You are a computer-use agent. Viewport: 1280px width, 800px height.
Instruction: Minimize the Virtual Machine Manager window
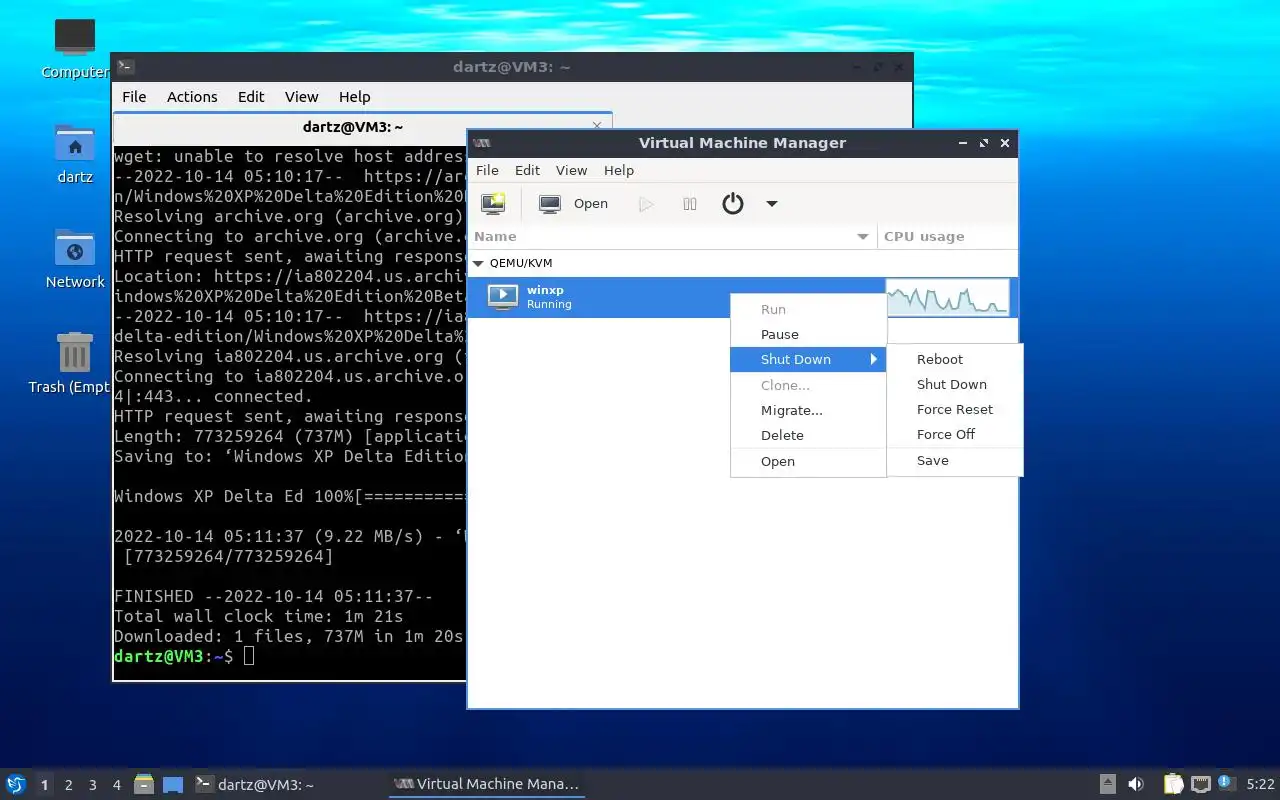963,143
